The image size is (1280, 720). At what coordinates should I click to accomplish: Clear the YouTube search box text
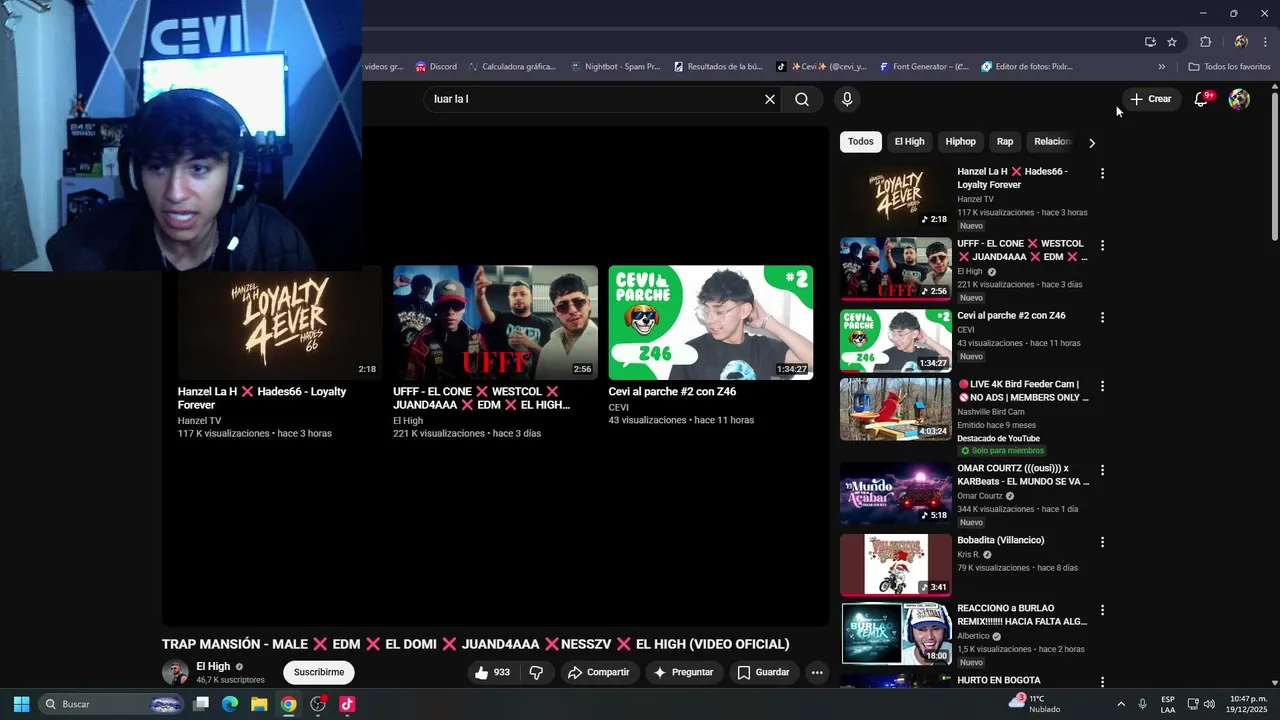coord(770,99)
